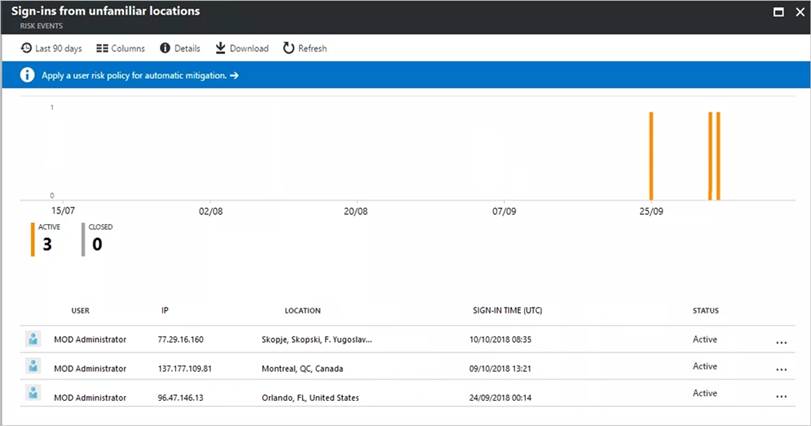Select the ACTIVE 3 status filter
Image resolution: width=811 pixels, height=426 pixels.
(x=47, y=239)
